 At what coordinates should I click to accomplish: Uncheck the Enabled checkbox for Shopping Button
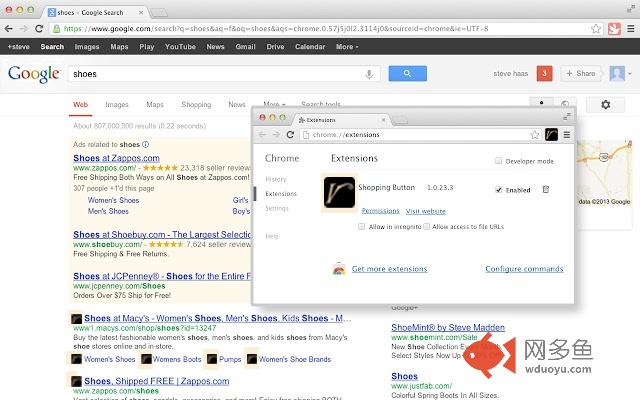coord(499,189)
